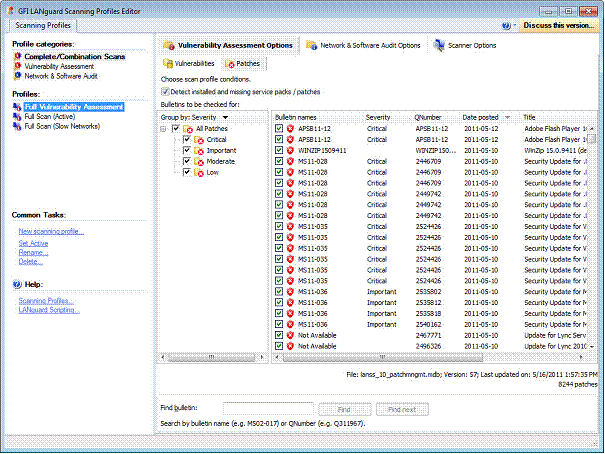Toggle Detect installed and missing service packs checkbox
Viewport: 605px width, 454px height.
point(165,92)
